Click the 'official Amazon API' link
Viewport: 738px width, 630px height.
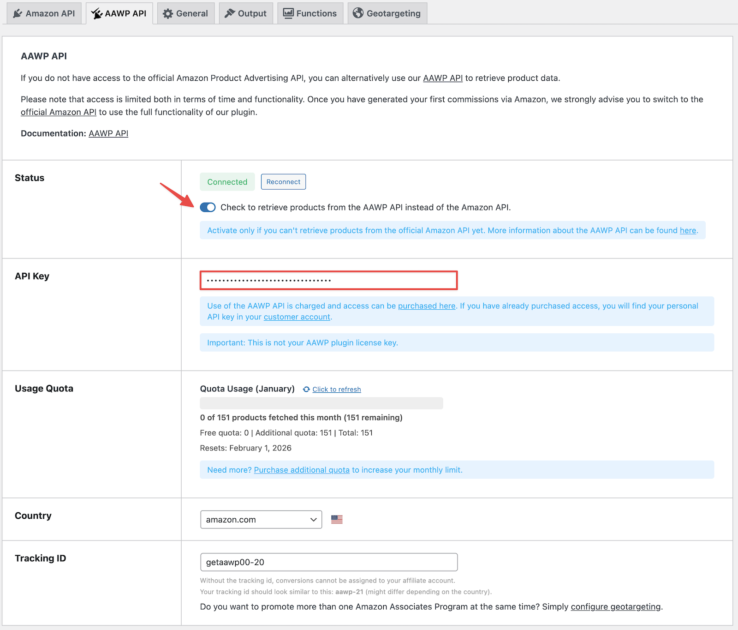click(58, 112)
